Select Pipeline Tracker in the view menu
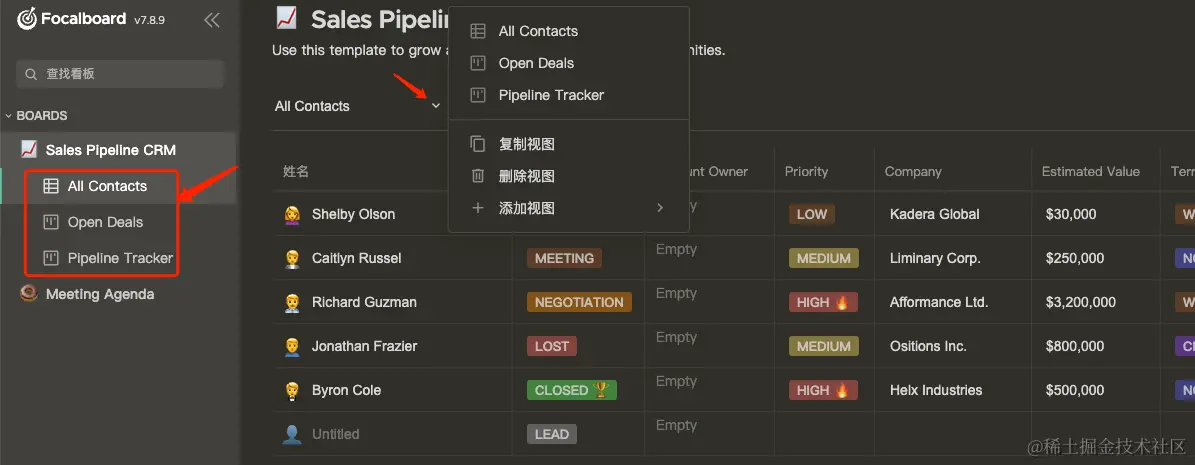This screenshot has height=465, width=1195. (x=551, y=95)
